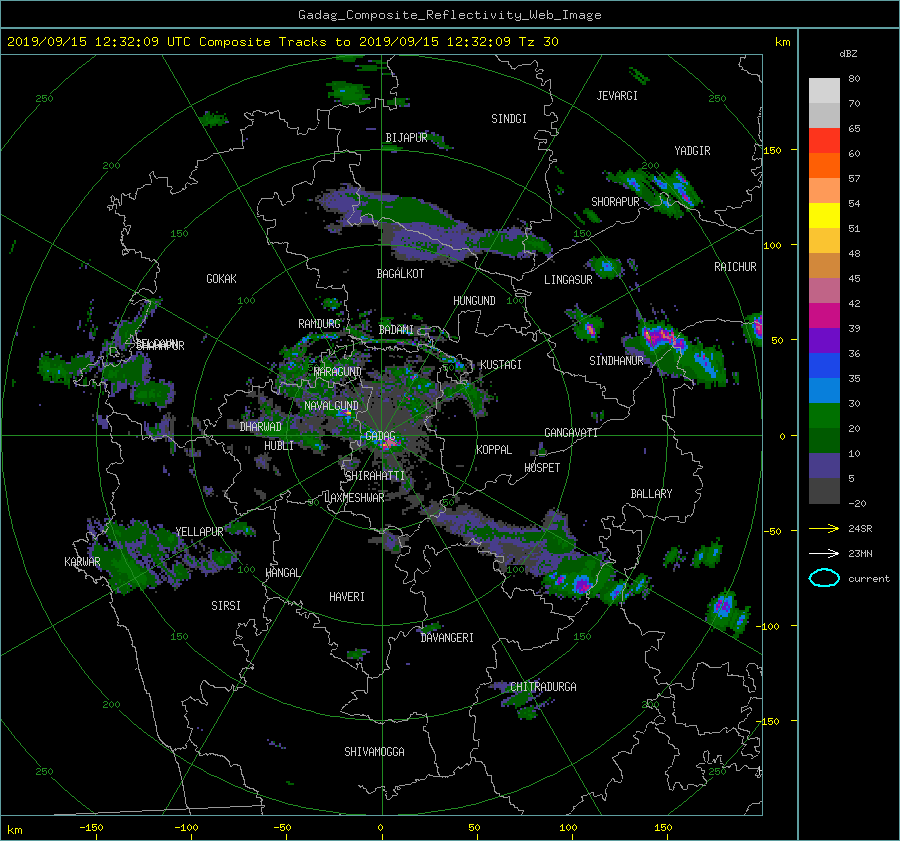The width and height of the screenshot is (900, 841).
Task: Click the GOKAK city label
Action: coord(221,279)
